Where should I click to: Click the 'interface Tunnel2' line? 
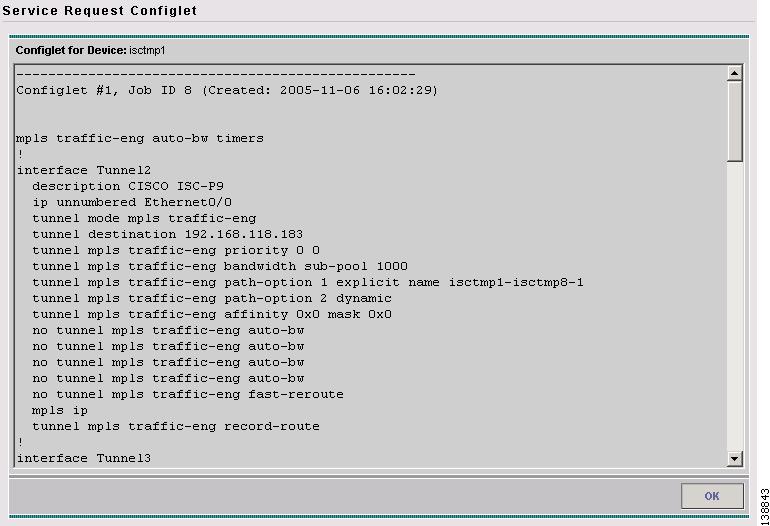click(x=84, y=170)
